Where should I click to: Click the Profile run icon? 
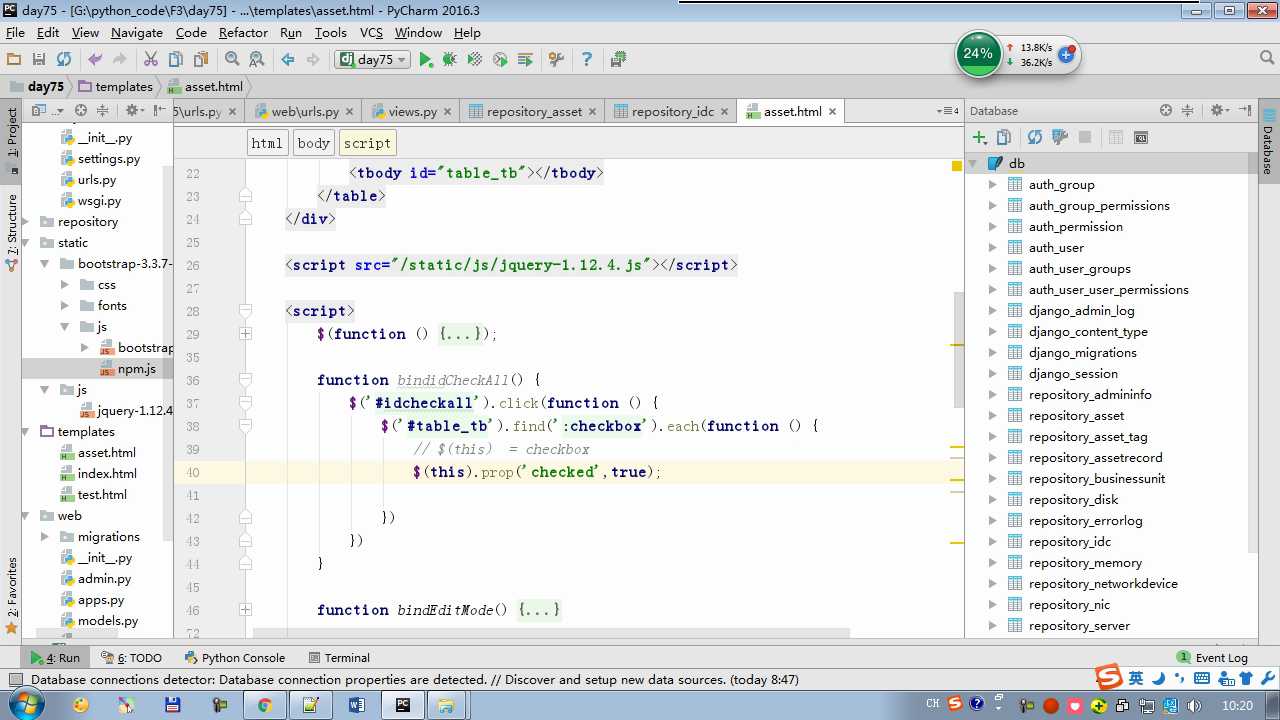point(500,60)
